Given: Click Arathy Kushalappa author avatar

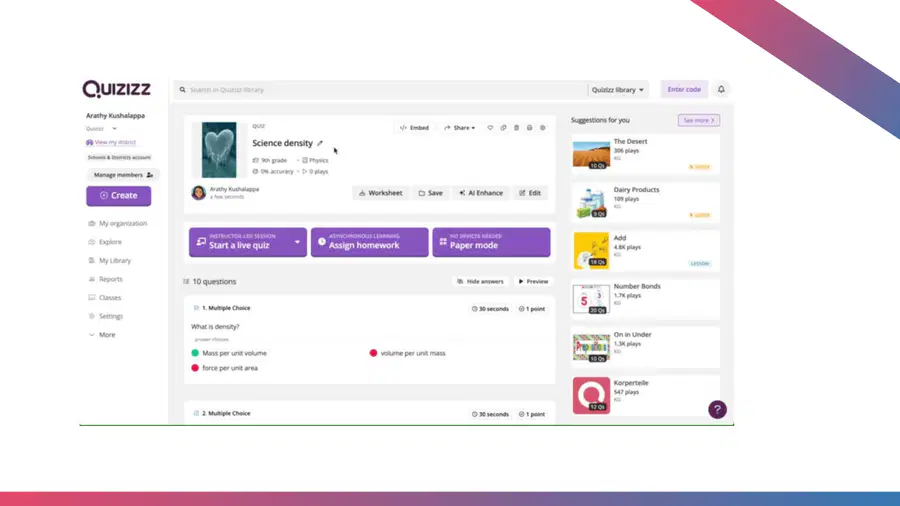Looking at the screenshot, I should coord(199,193).
